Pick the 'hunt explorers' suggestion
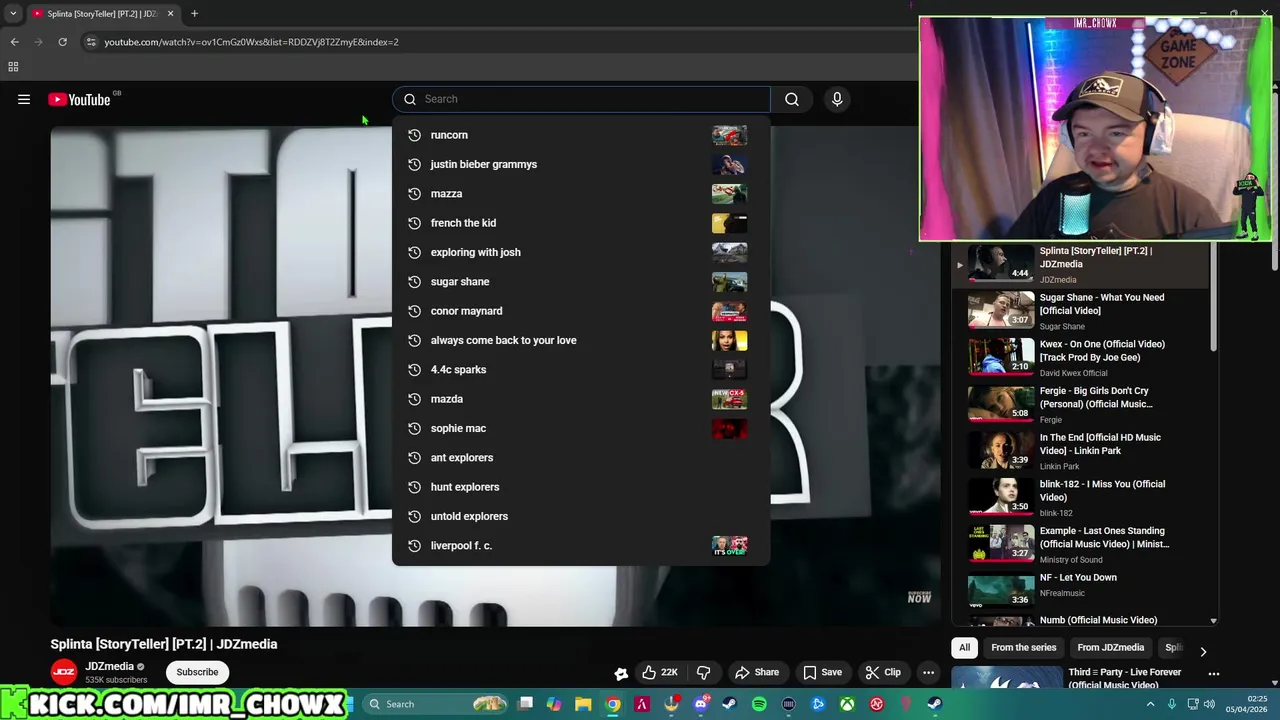Viewport: 1280px width, 720px height. (581, 487)
